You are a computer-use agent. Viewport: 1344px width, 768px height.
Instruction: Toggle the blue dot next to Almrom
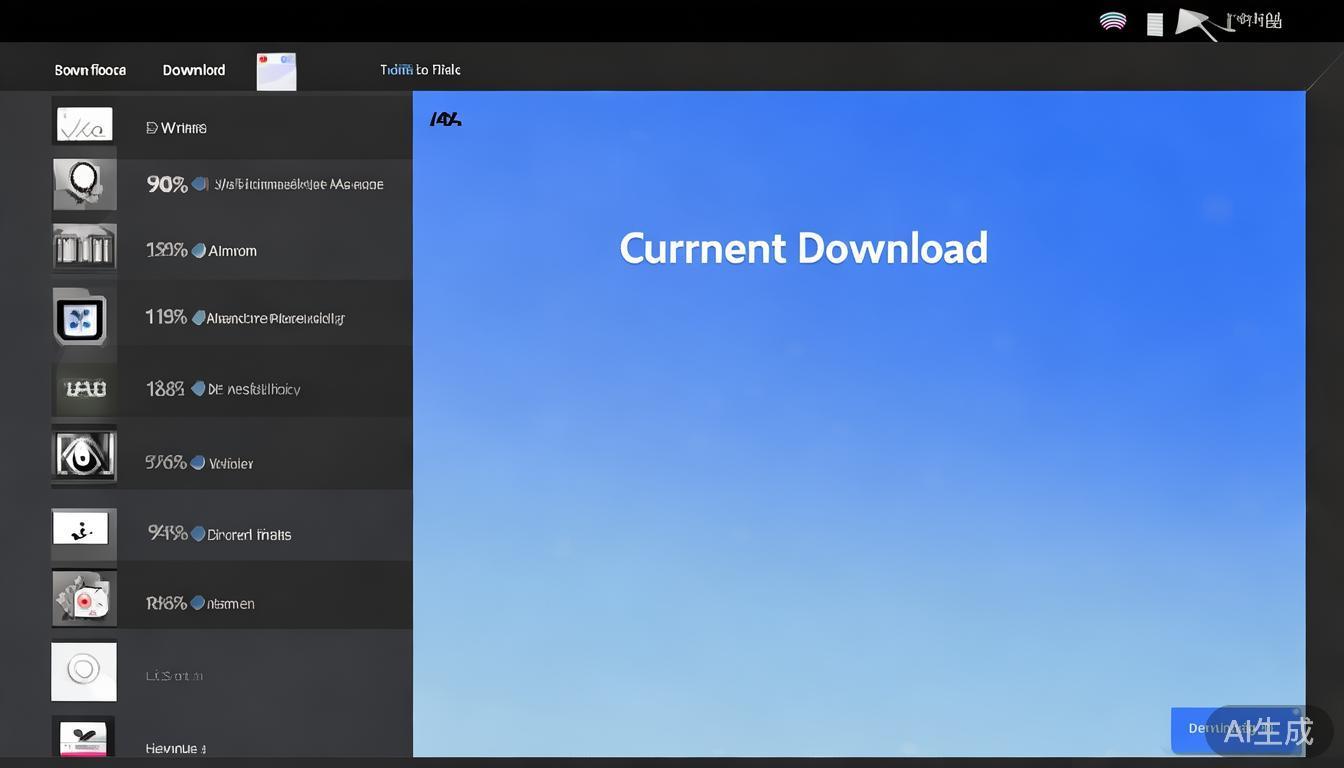click(198, 251)
